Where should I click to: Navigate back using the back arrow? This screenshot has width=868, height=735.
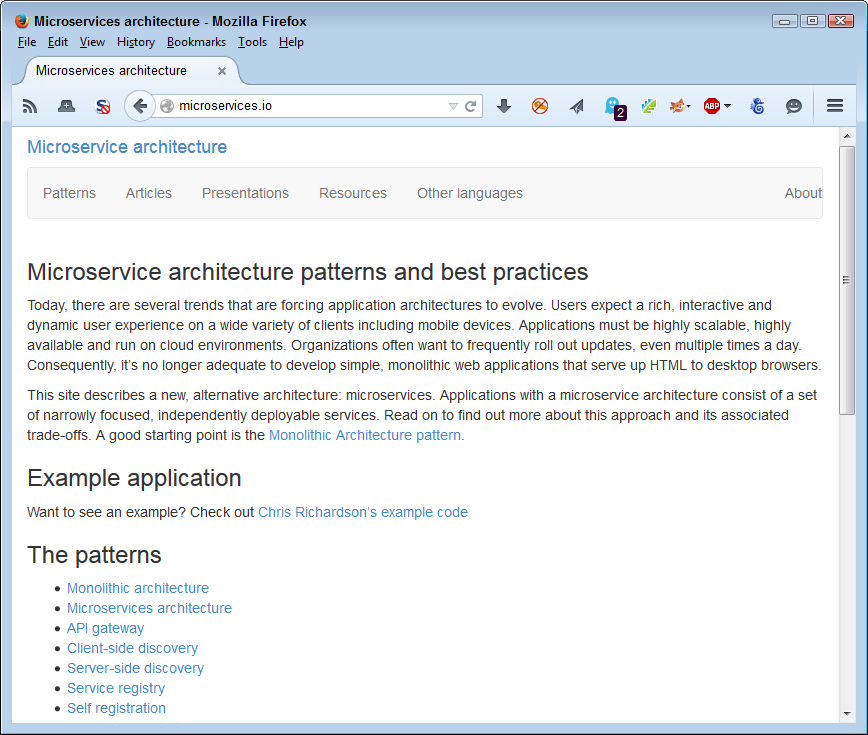point(139,105)
